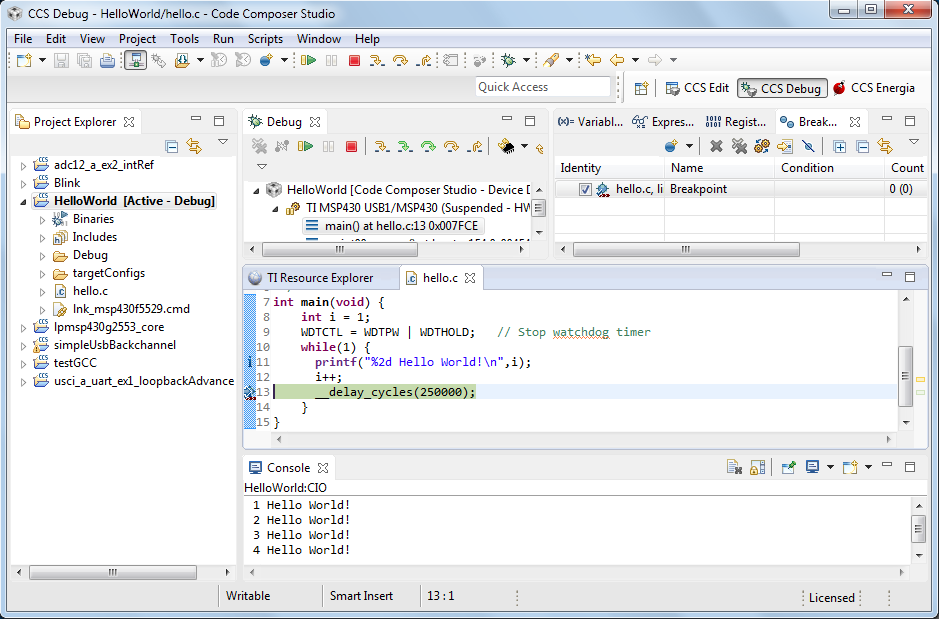Viewport: 939px width, 619px height.
Task: Uncheck the hello.c breakpoint checkbox
Action: [x=585, y=189]
